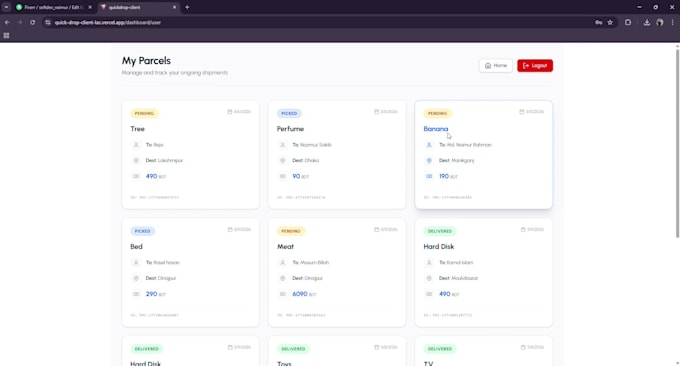Close the quickdrop-client tab
680x366 pixels.
coord(174,7)
